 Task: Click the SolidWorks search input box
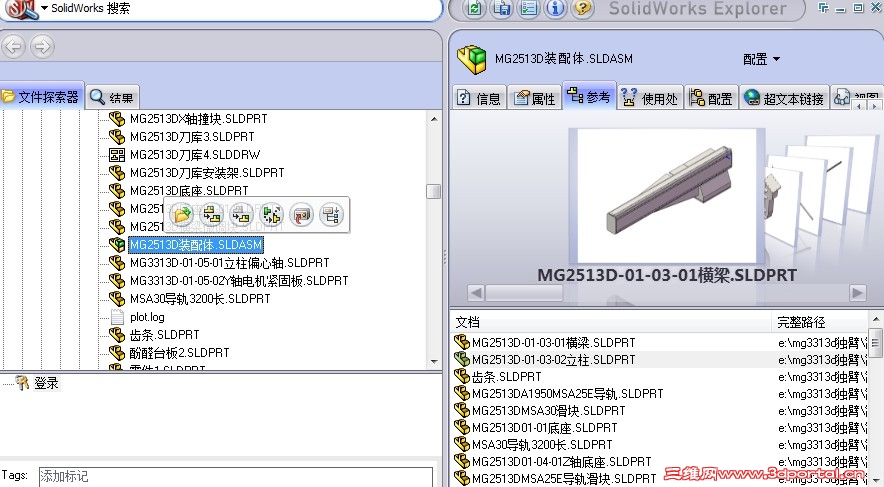point(242,9)
